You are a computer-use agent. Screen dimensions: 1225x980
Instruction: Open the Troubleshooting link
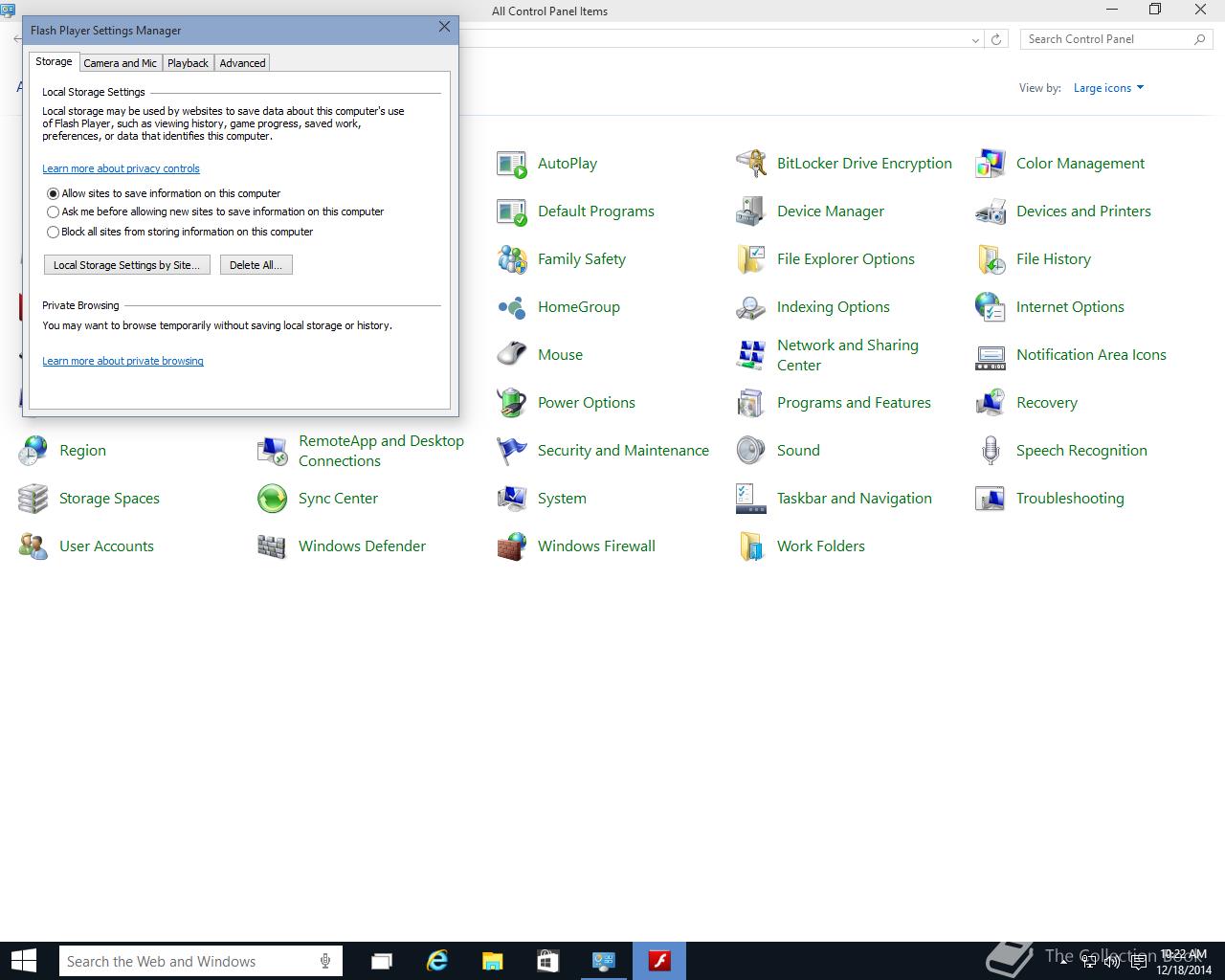pos(1070,499)
